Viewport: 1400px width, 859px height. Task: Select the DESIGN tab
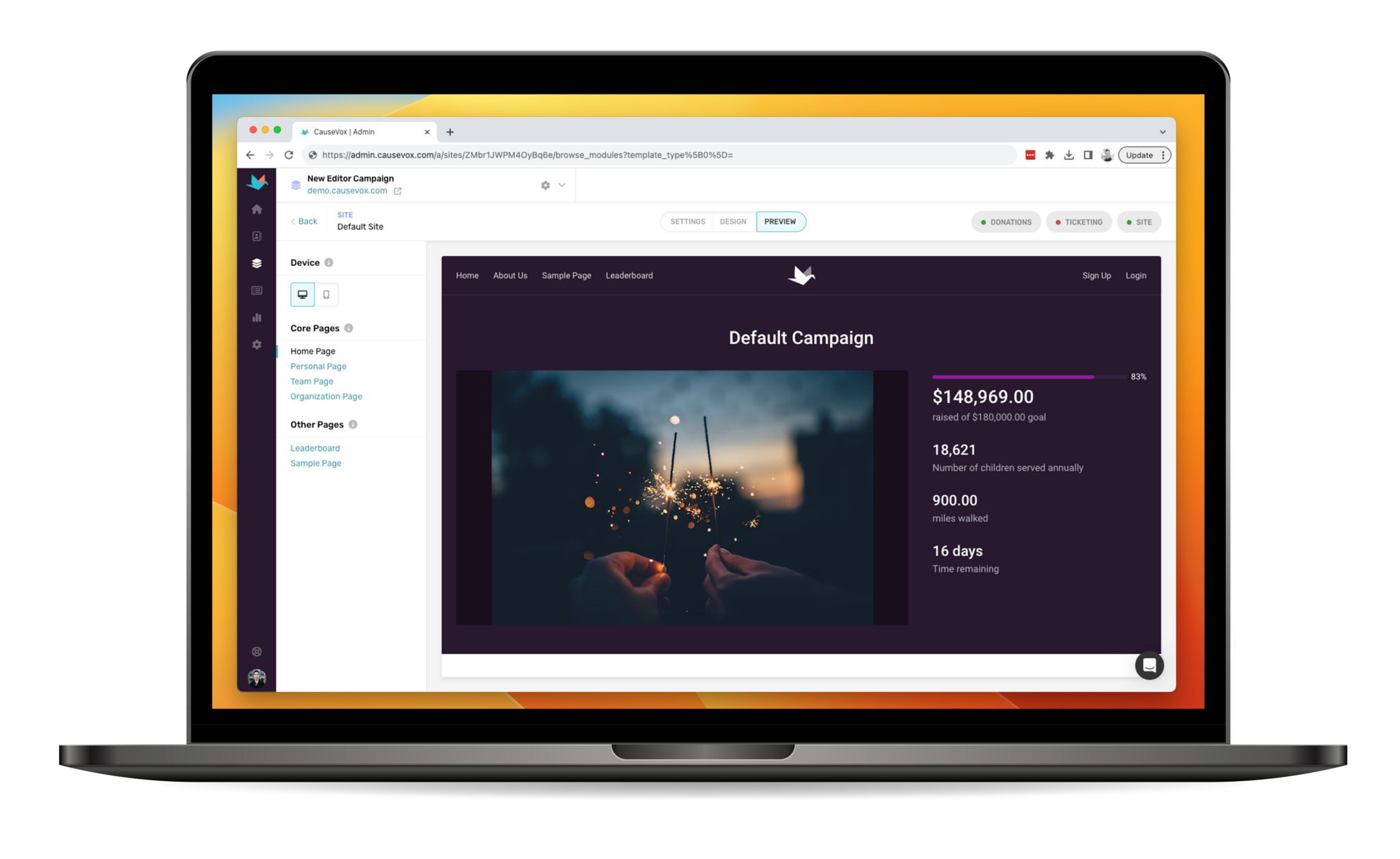tap(733, 221)
